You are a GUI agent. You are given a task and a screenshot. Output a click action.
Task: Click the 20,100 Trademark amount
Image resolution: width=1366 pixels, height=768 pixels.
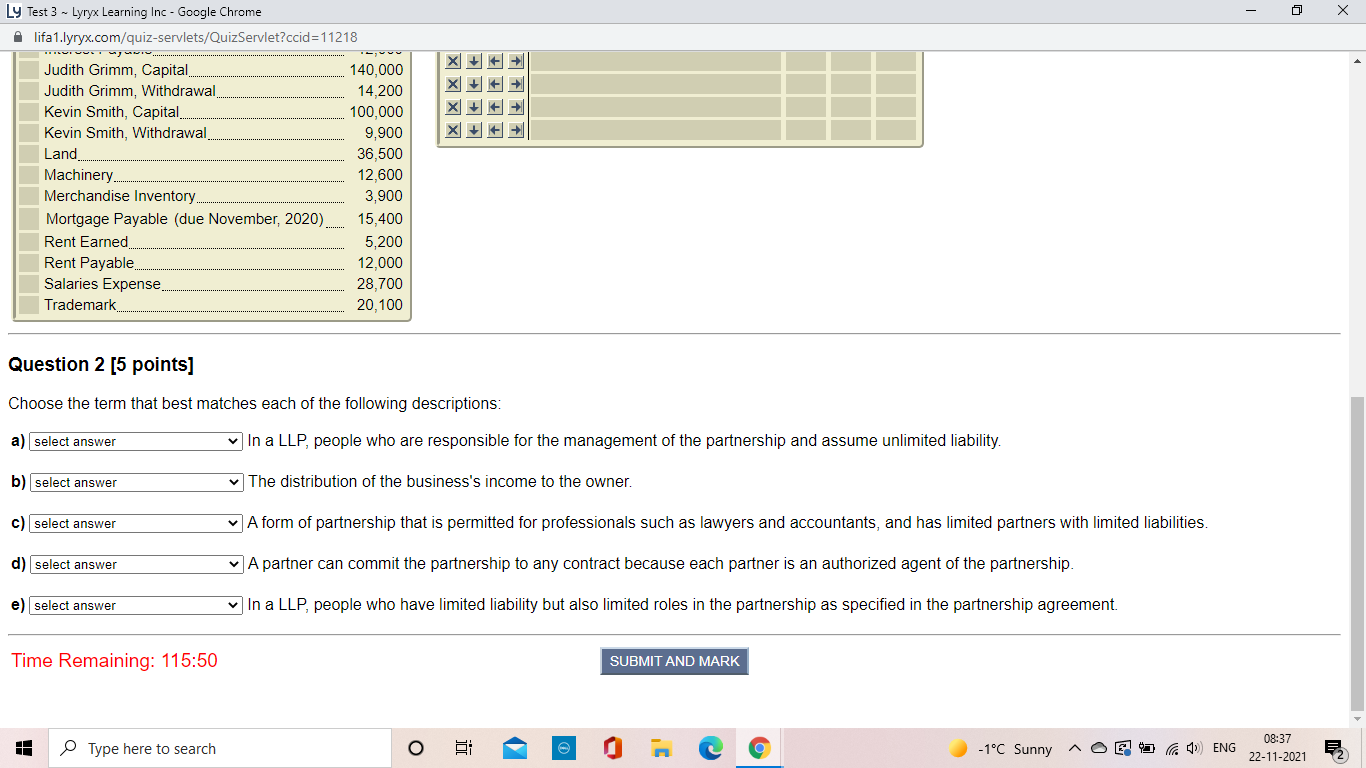coord(380,305)
